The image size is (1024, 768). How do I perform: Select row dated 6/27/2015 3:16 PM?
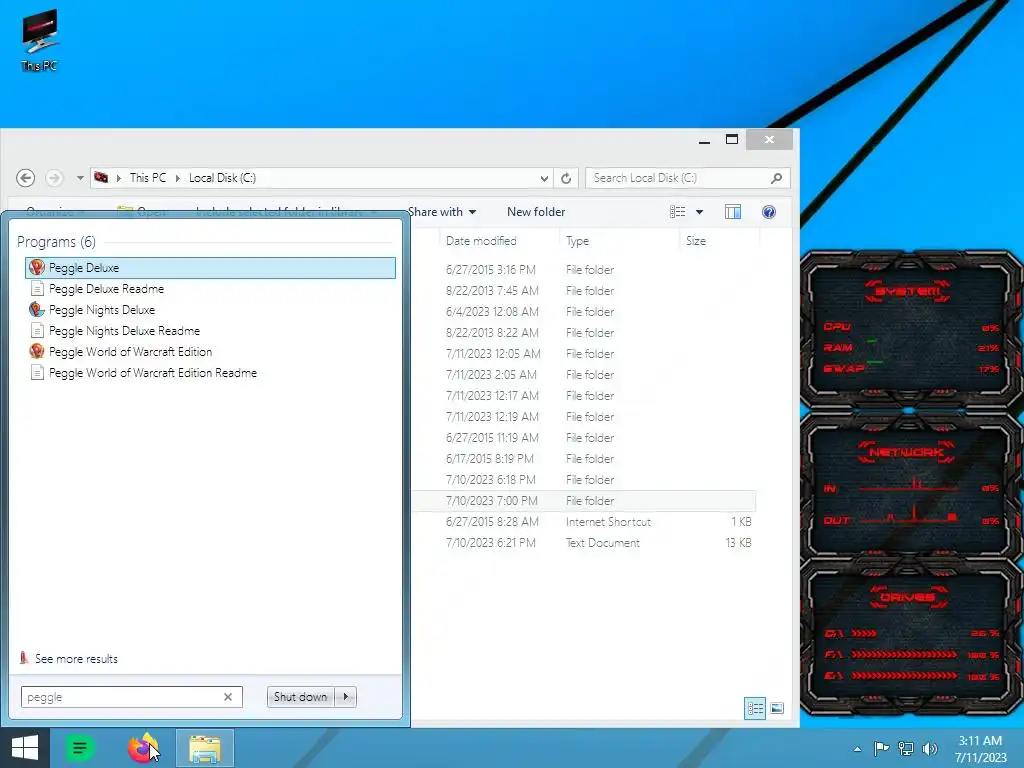point(583,270)
